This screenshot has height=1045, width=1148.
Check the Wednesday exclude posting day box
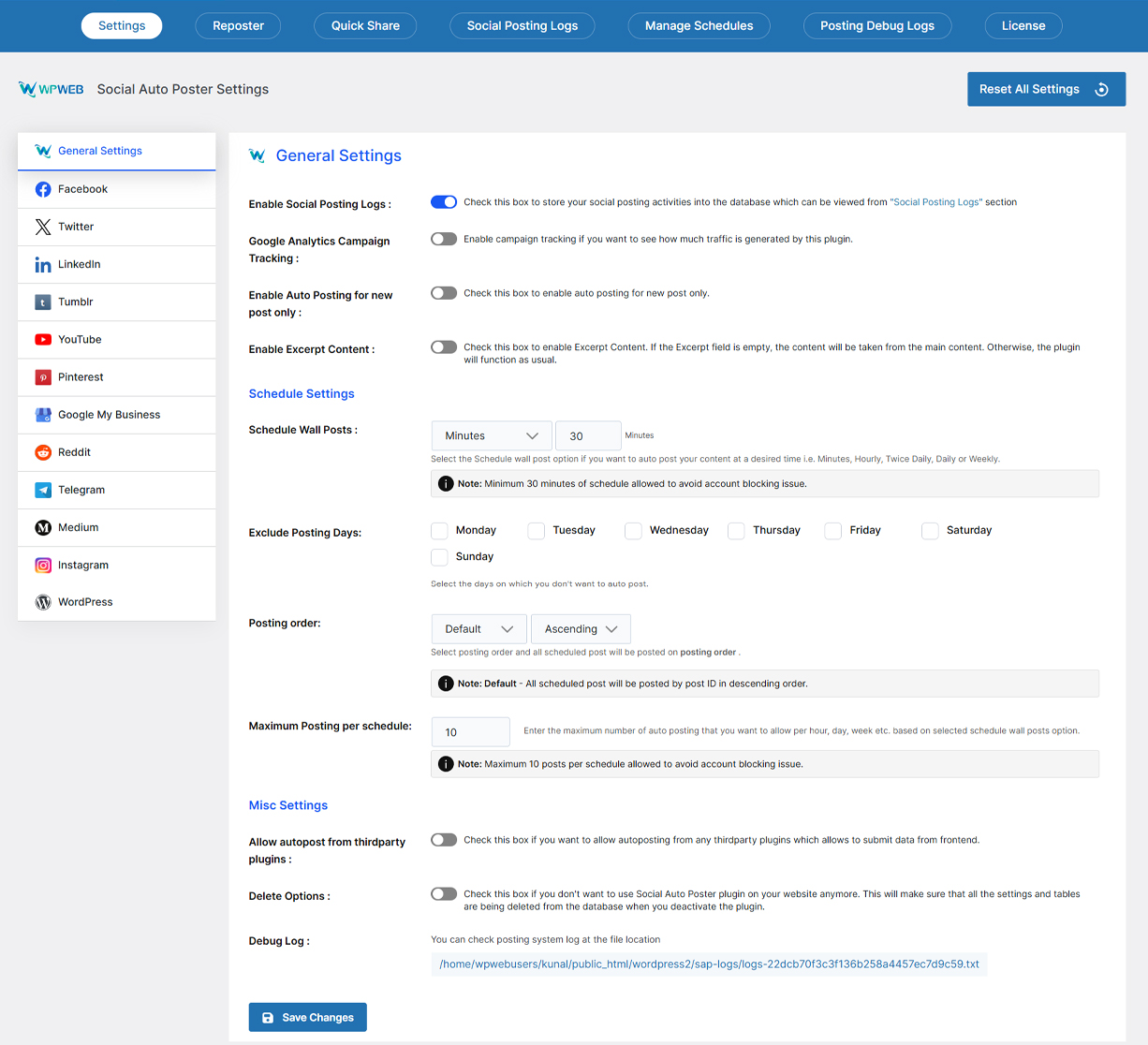click(x=634, y=531)
